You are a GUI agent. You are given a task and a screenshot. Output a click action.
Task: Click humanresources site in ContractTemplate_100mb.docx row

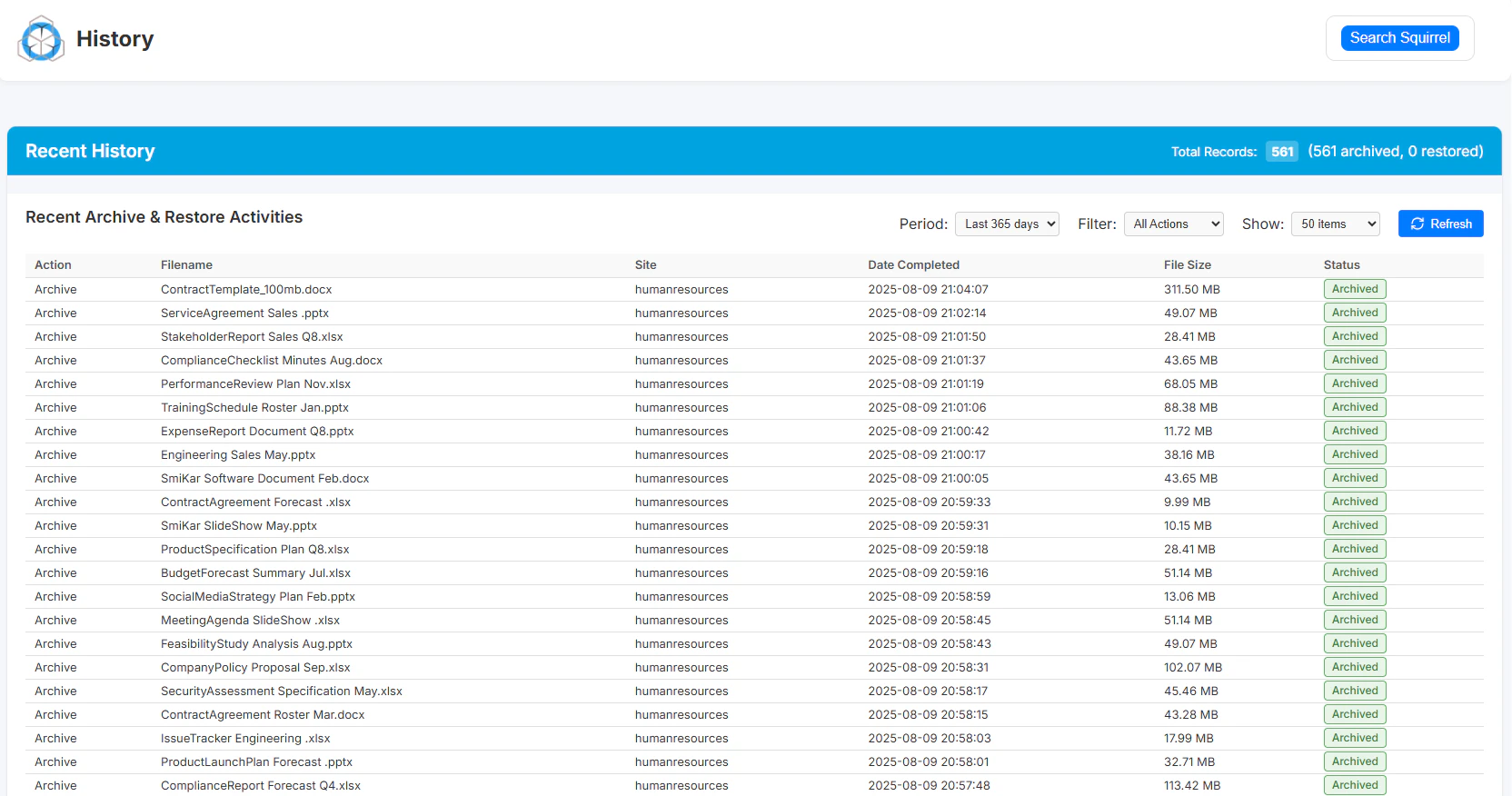(681, 290)
